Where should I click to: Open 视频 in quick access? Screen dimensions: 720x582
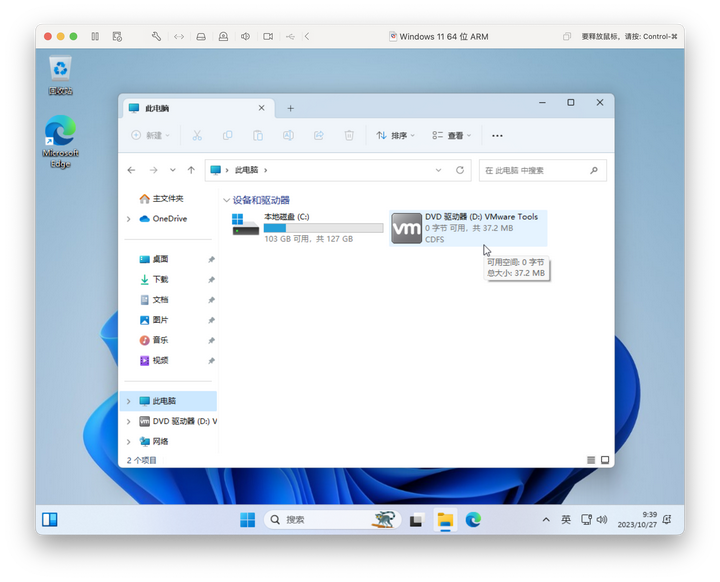tap(154, 361)
